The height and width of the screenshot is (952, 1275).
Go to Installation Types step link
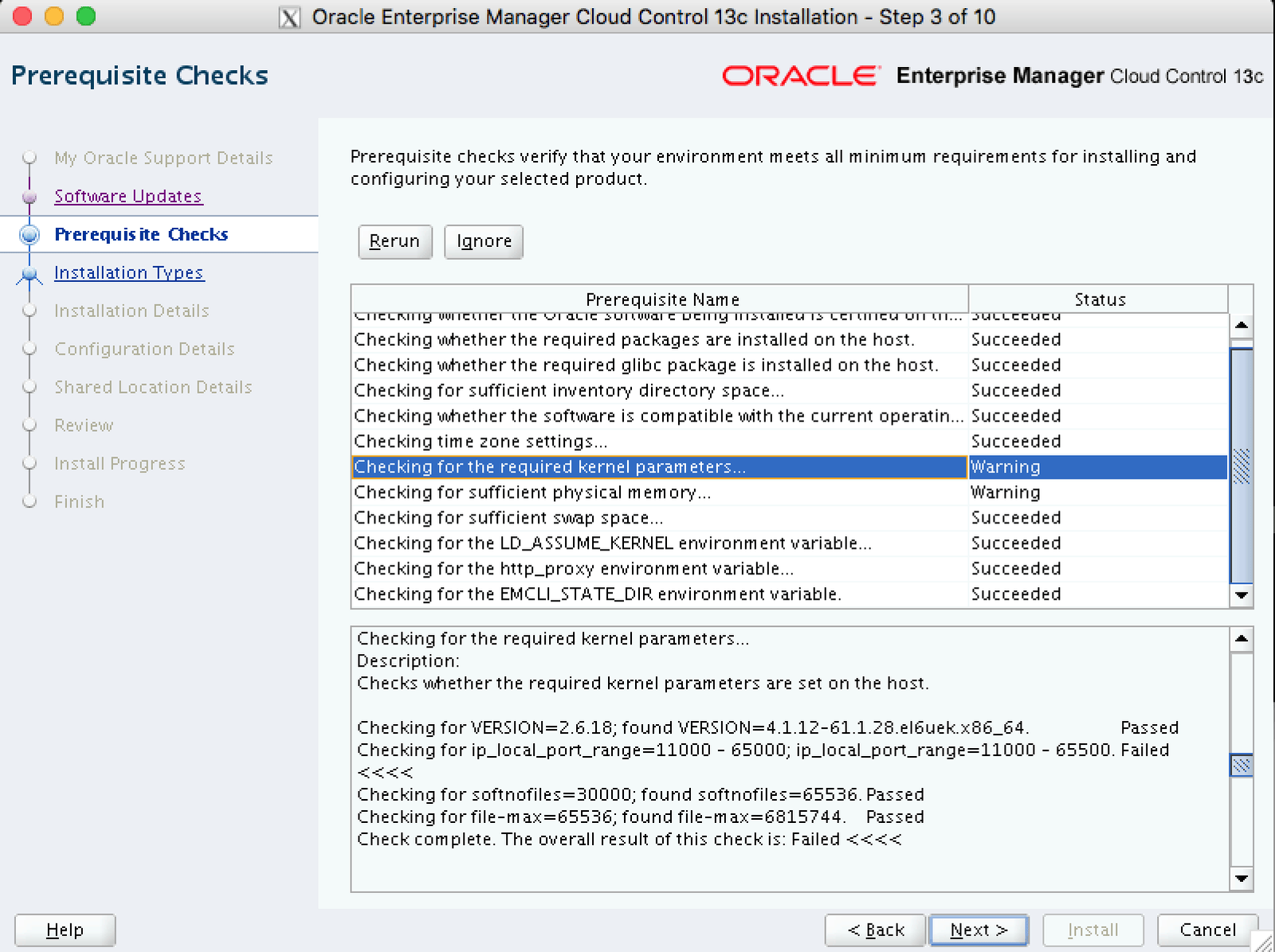point(129,272)
